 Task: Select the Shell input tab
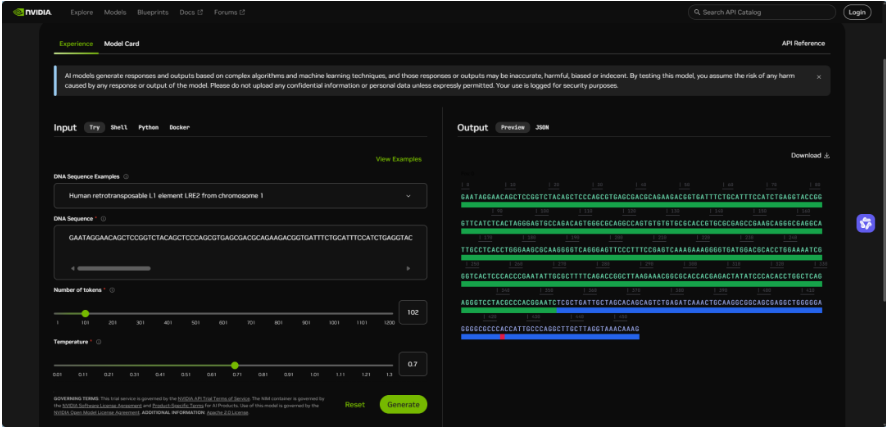[119, 128]
